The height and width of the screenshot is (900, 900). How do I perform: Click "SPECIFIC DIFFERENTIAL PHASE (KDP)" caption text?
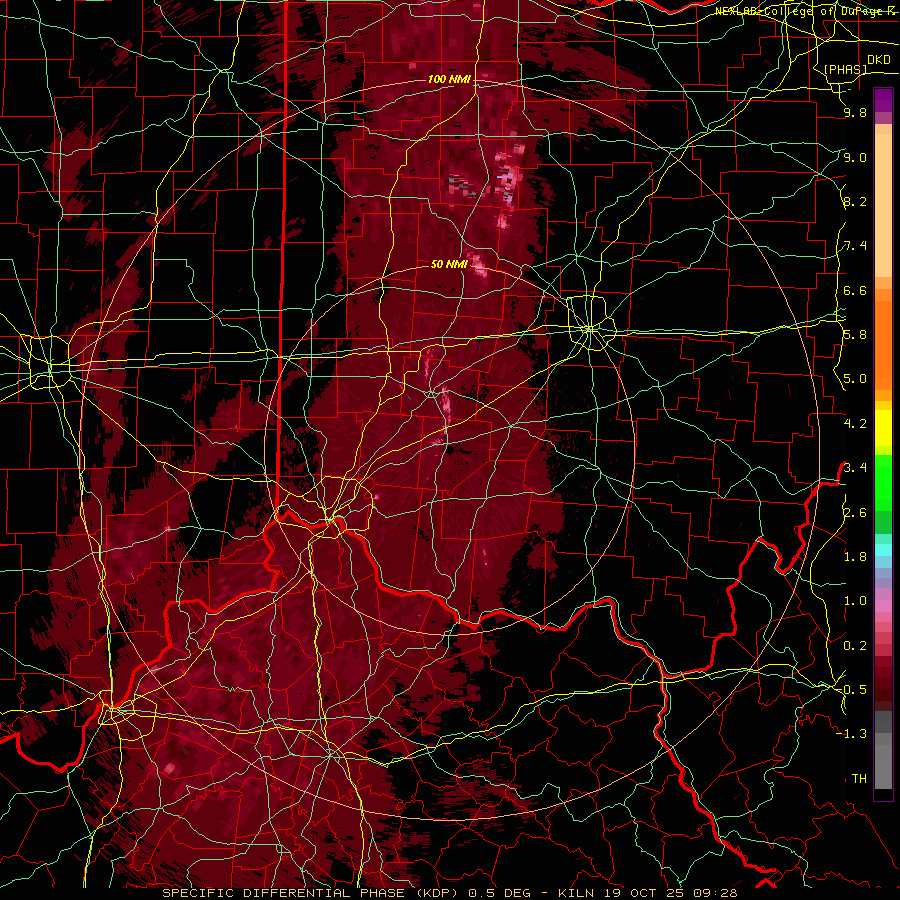click(311, 893)
